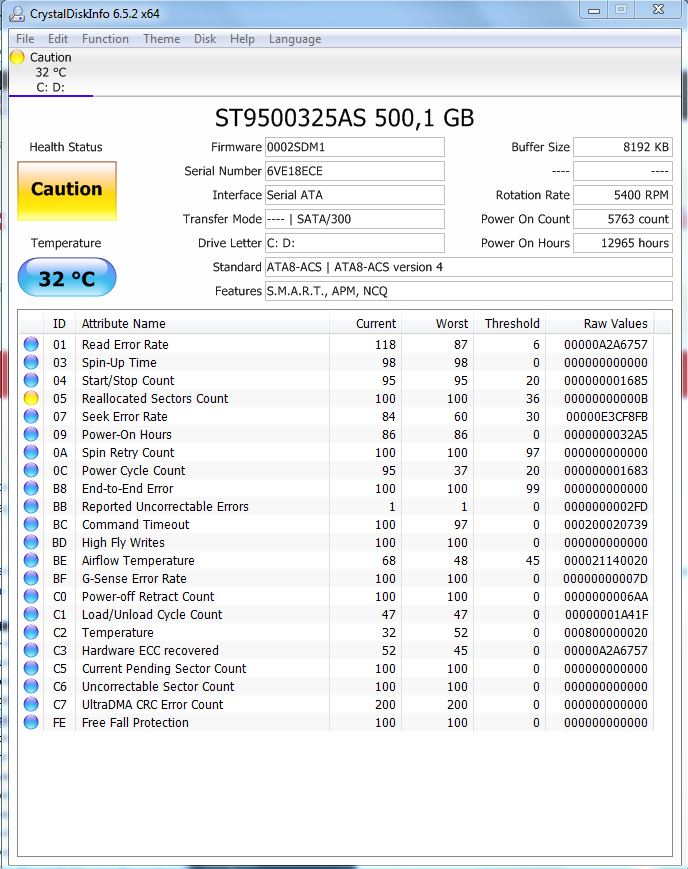
Task: Click the blue status icon for Read Error Rate
Action: click(31, 344)
